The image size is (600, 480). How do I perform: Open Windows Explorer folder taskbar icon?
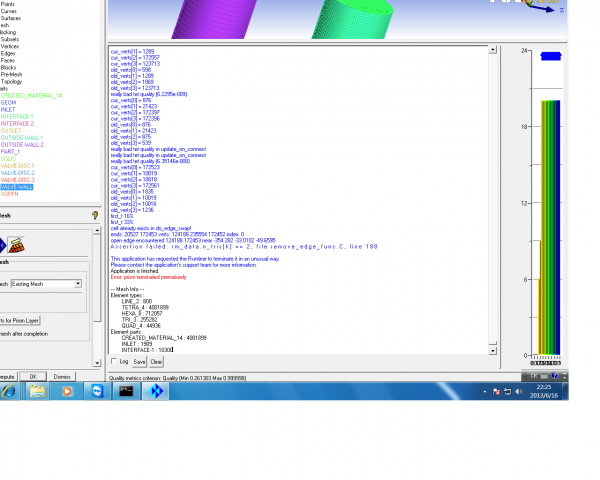tap(37, 391)
